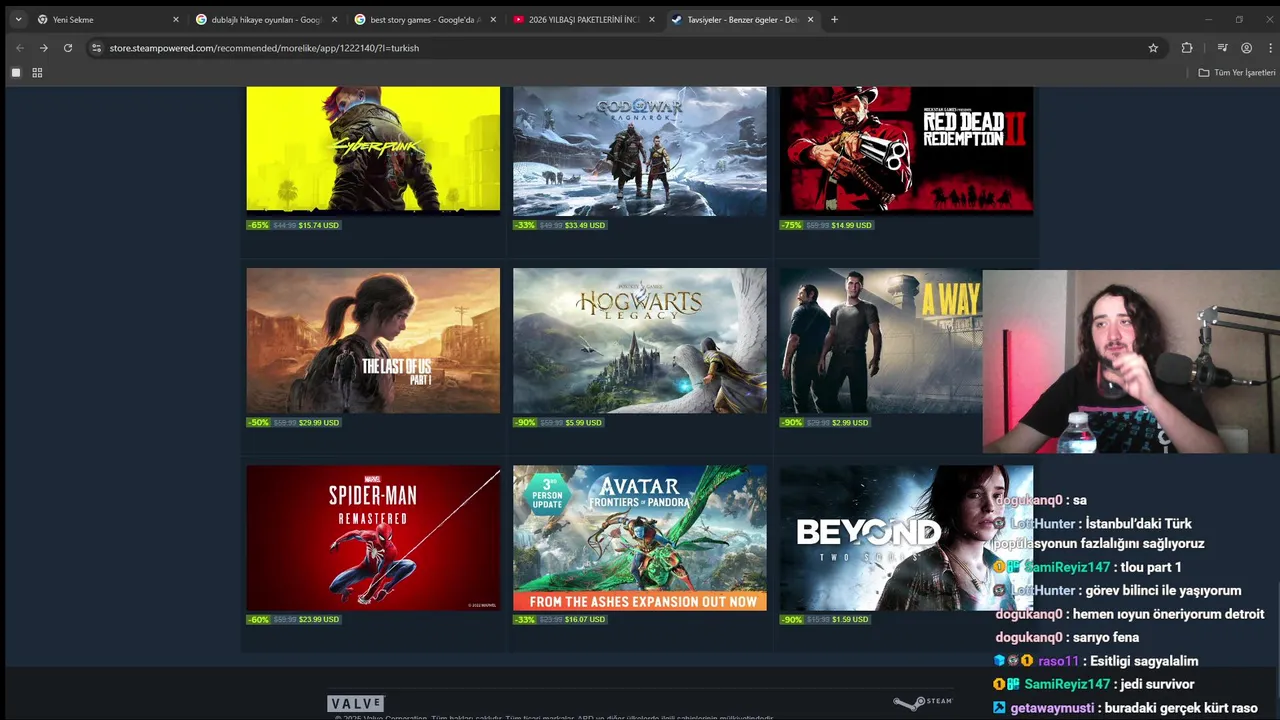Viewport: 1280px width, 720px height.
Task: Open a new browser tab
Action: pyautogui.click(x=834, y=19)
